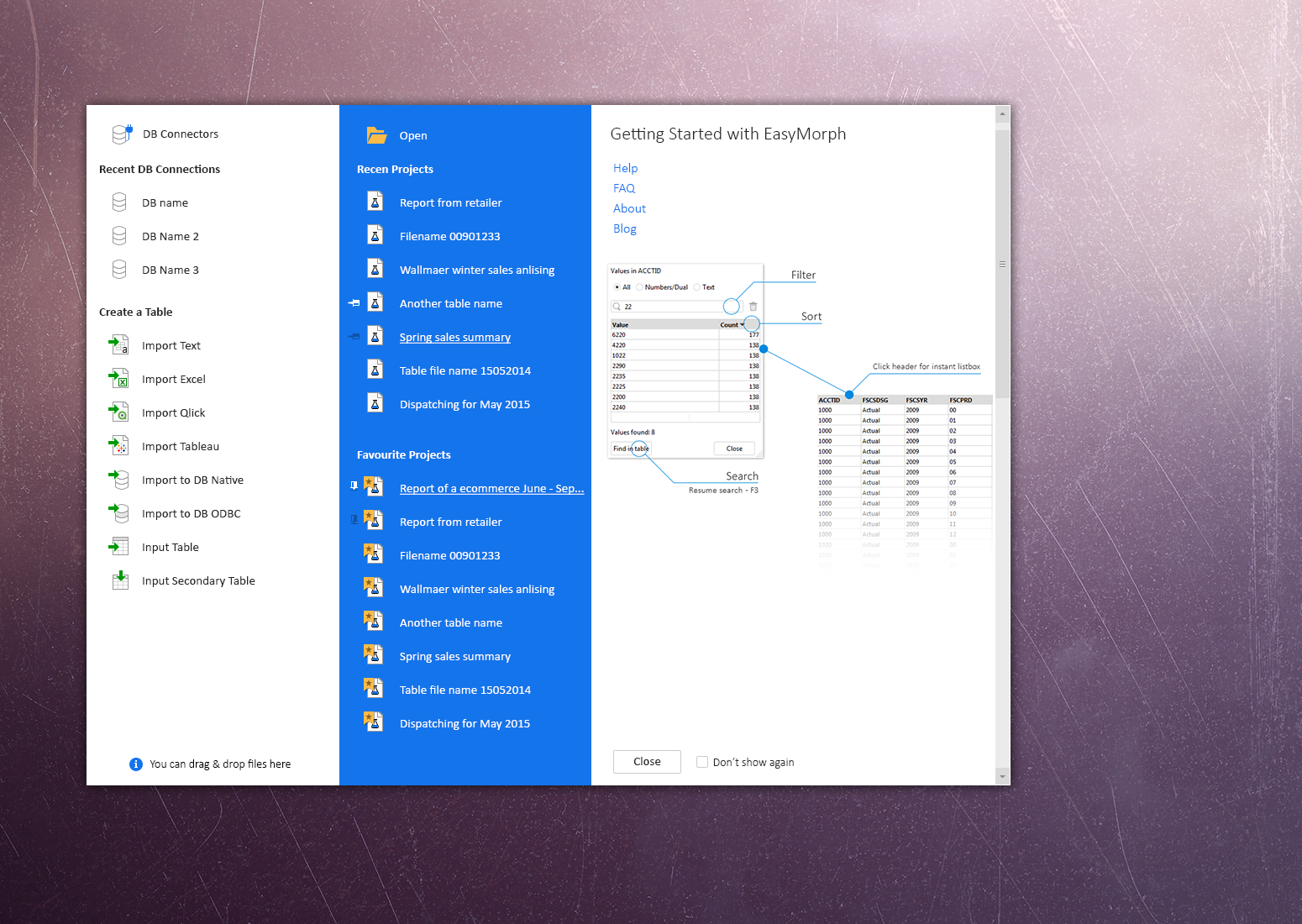1302x924 pixels.
Task: Click the Import Tableau icon
Action: [x=119, y=445]
